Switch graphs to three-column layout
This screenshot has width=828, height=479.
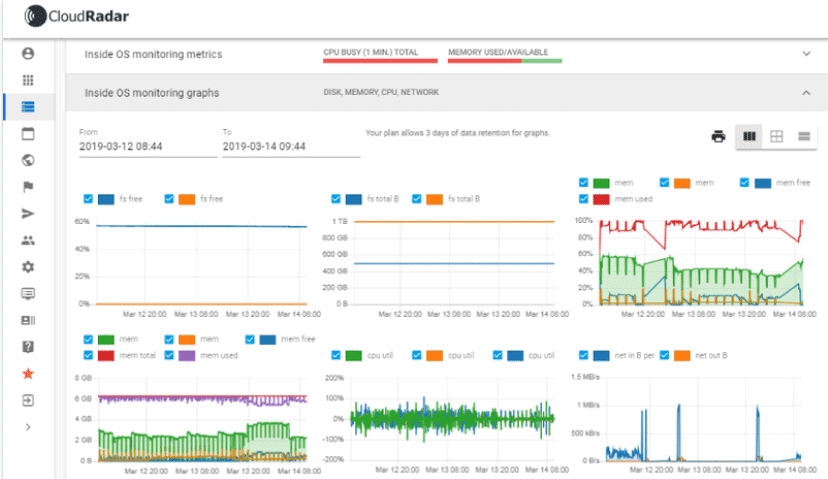click(x=749, y=136)
